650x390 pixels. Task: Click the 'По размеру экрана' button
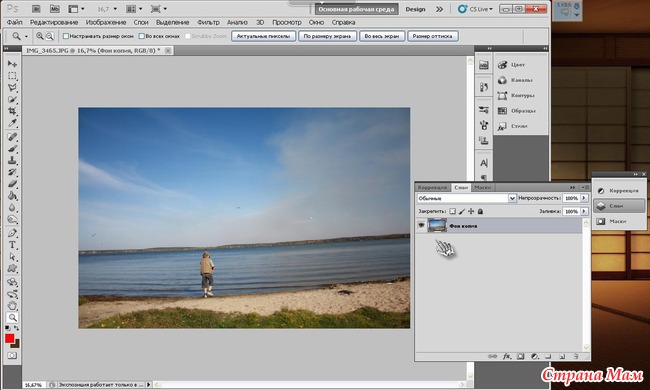tap(327, 36)
